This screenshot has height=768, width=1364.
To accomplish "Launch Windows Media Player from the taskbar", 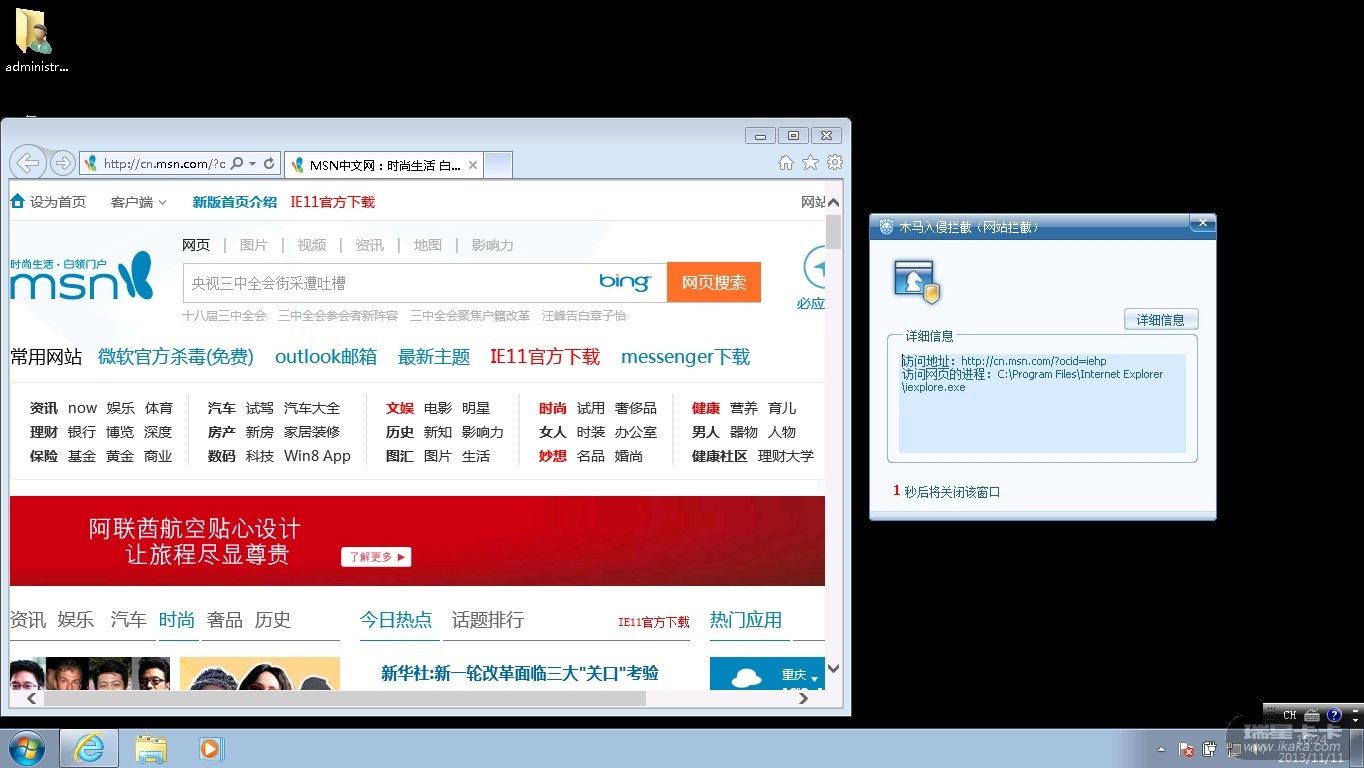I will click(211, 748).
